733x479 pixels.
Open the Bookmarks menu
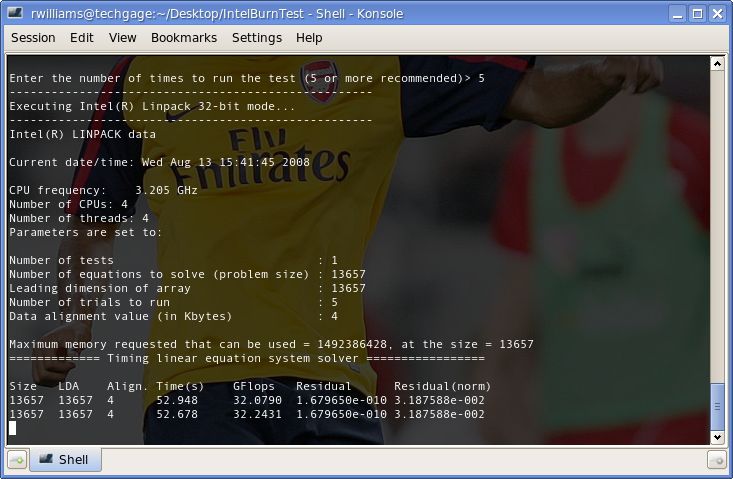point(184,38)
